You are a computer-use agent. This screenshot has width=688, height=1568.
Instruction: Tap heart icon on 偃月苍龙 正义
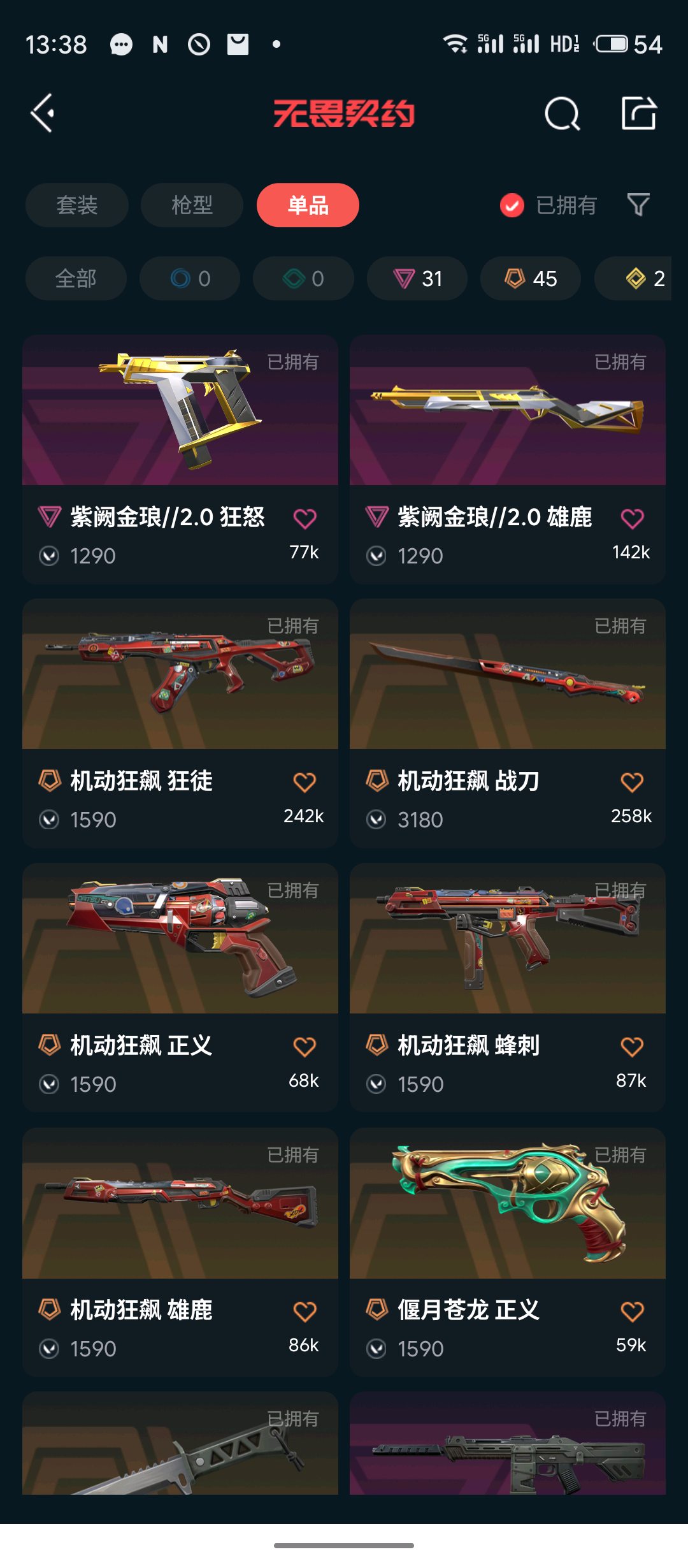point(632,1311)
